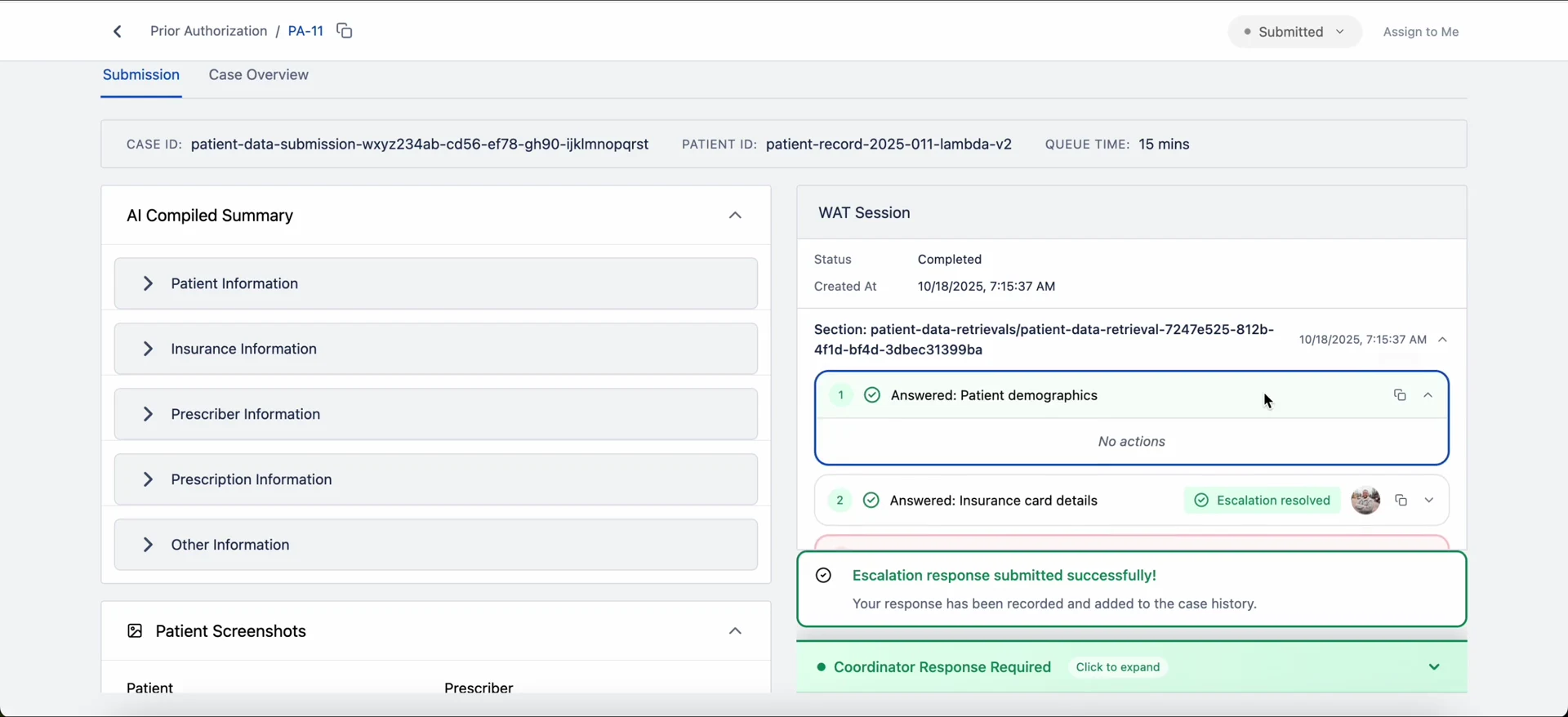Click the Escalation resolved badge
The height and width of the screenshot is (717, 1568).
pos(1263,501)
